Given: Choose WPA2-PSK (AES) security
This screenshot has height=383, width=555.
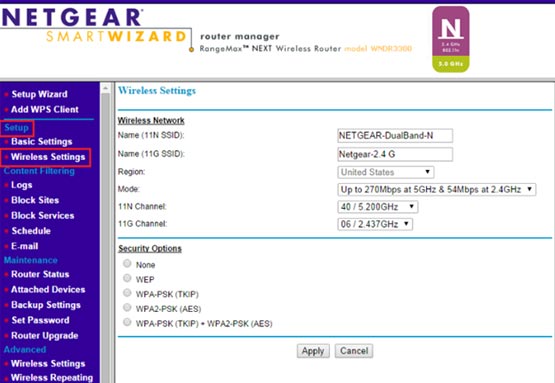Looking at the screenshot, I should (127, 308).
